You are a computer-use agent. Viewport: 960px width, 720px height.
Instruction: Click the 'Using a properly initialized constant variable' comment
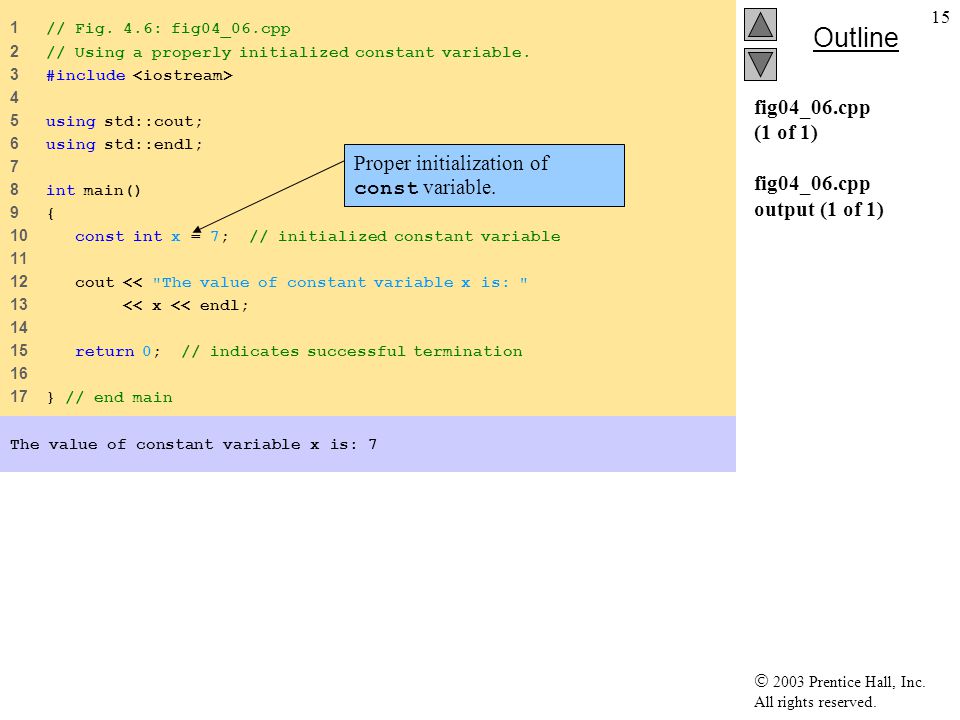click(x=288, y=53)
